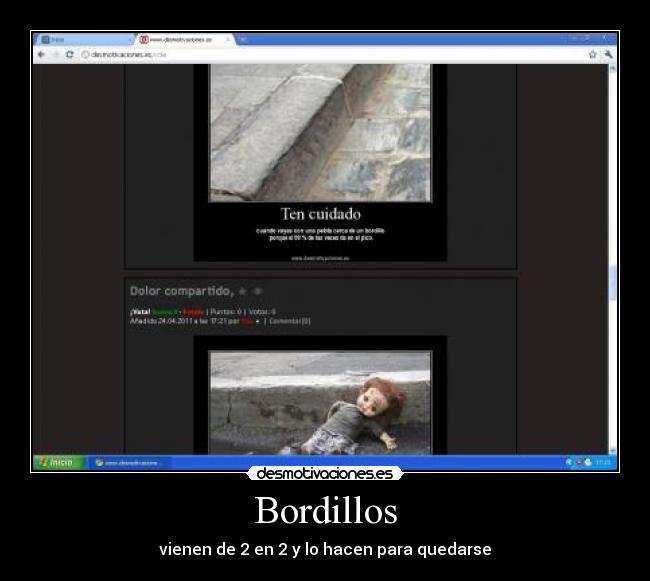Image resolution: width=650 pixels, height=581 pixels.
Task: Click the 'Ten cuidado' caption text
Action: click(320, 214)
